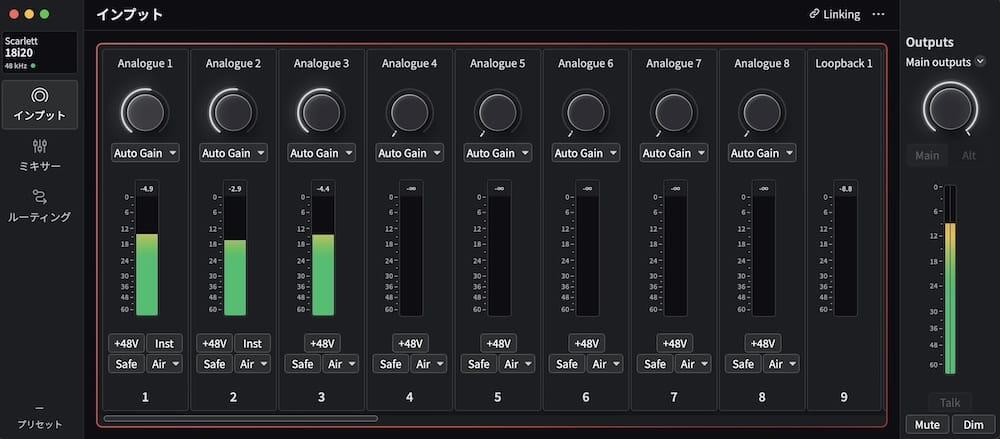The image size is (1000, 439).
Task: Click the Linking chain icon button
Action: [834, 14]
